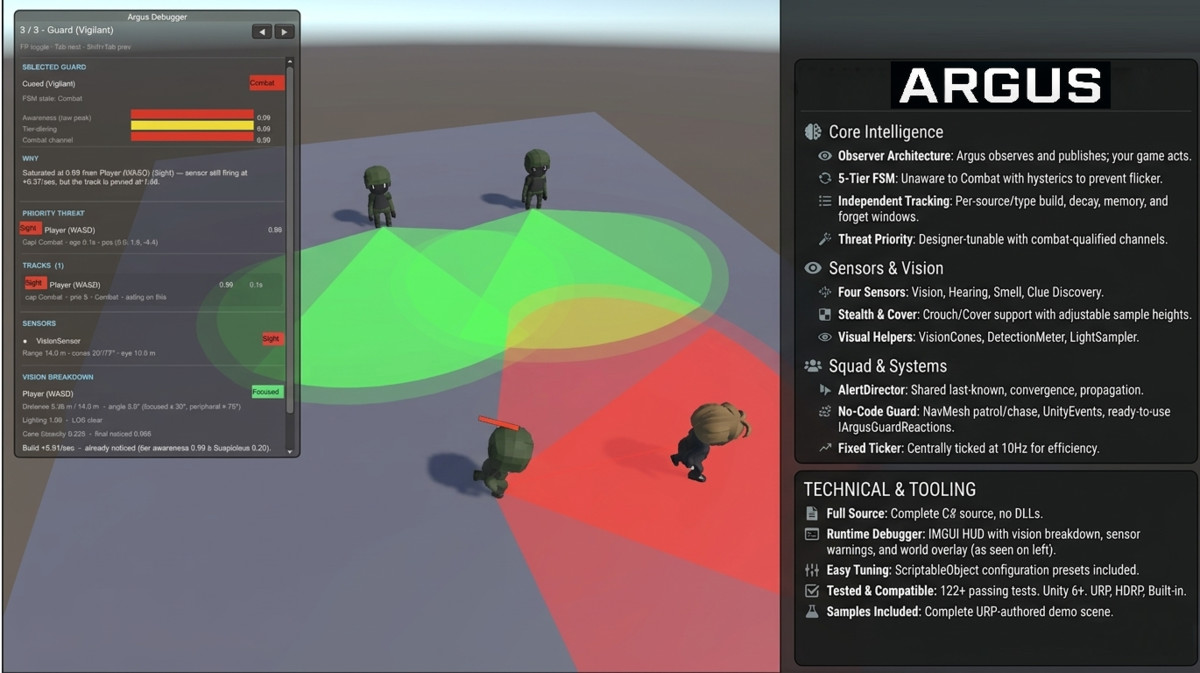
Task: Click the document icon beside Full Source
Action: pyautogui.click(x=812, y=513)
